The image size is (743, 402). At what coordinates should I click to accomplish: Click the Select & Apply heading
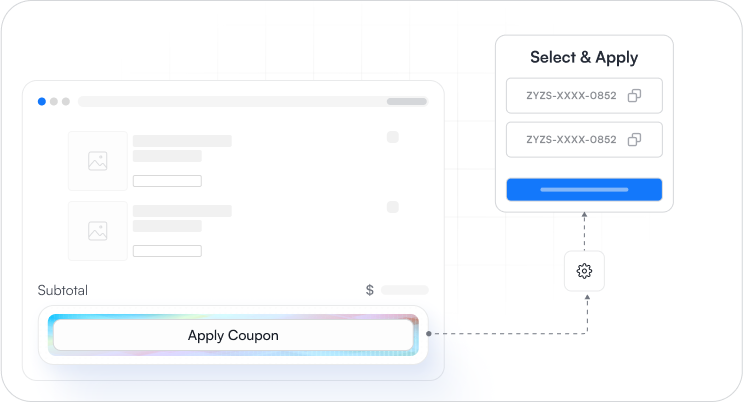pos(584,57)
